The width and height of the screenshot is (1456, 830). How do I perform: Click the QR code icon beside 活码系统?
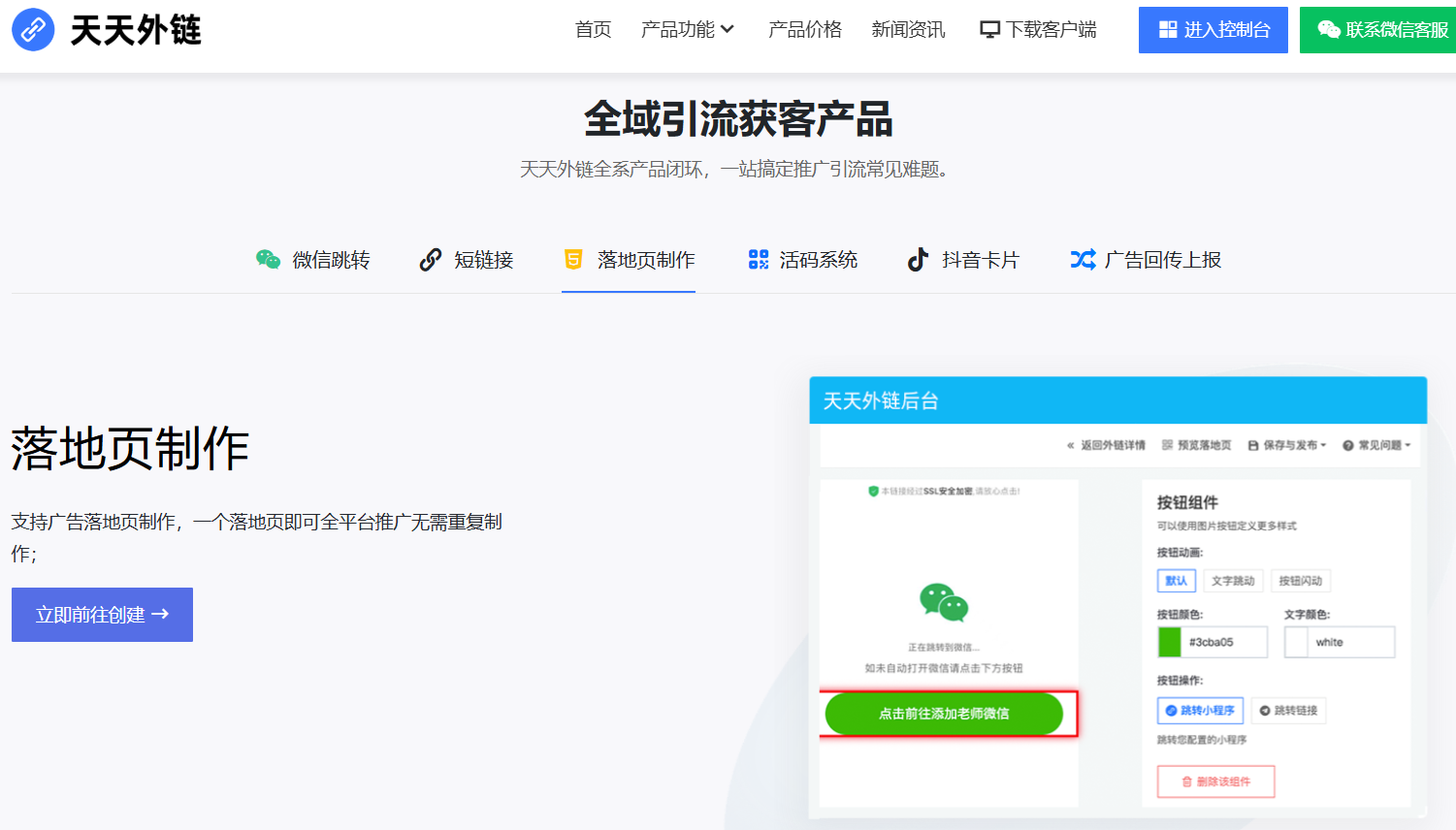[x=759, y=260]
